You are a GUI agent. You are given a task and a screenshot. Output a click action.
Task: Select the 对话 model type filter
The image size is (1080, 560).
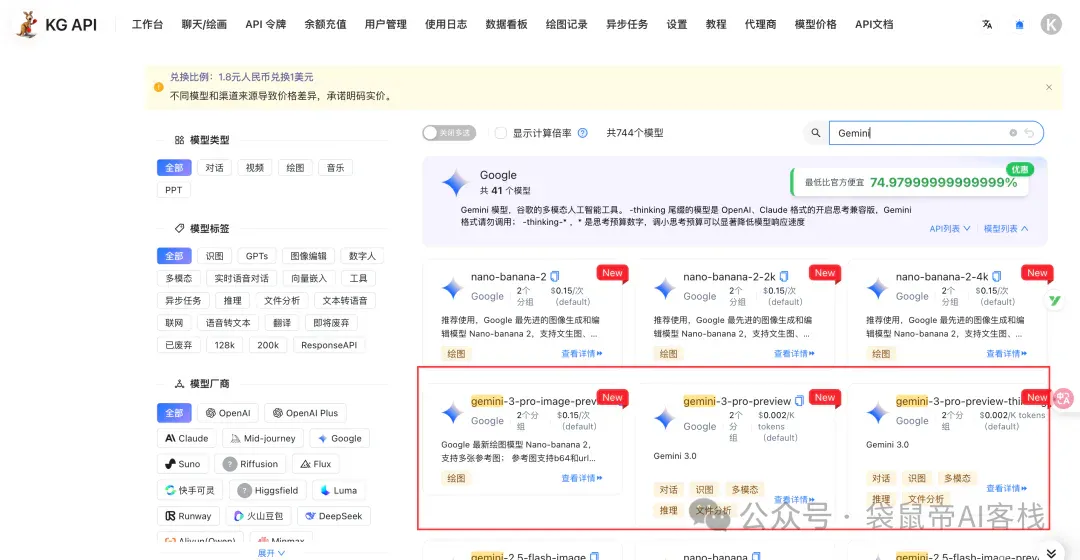click(x=214, y=167)
